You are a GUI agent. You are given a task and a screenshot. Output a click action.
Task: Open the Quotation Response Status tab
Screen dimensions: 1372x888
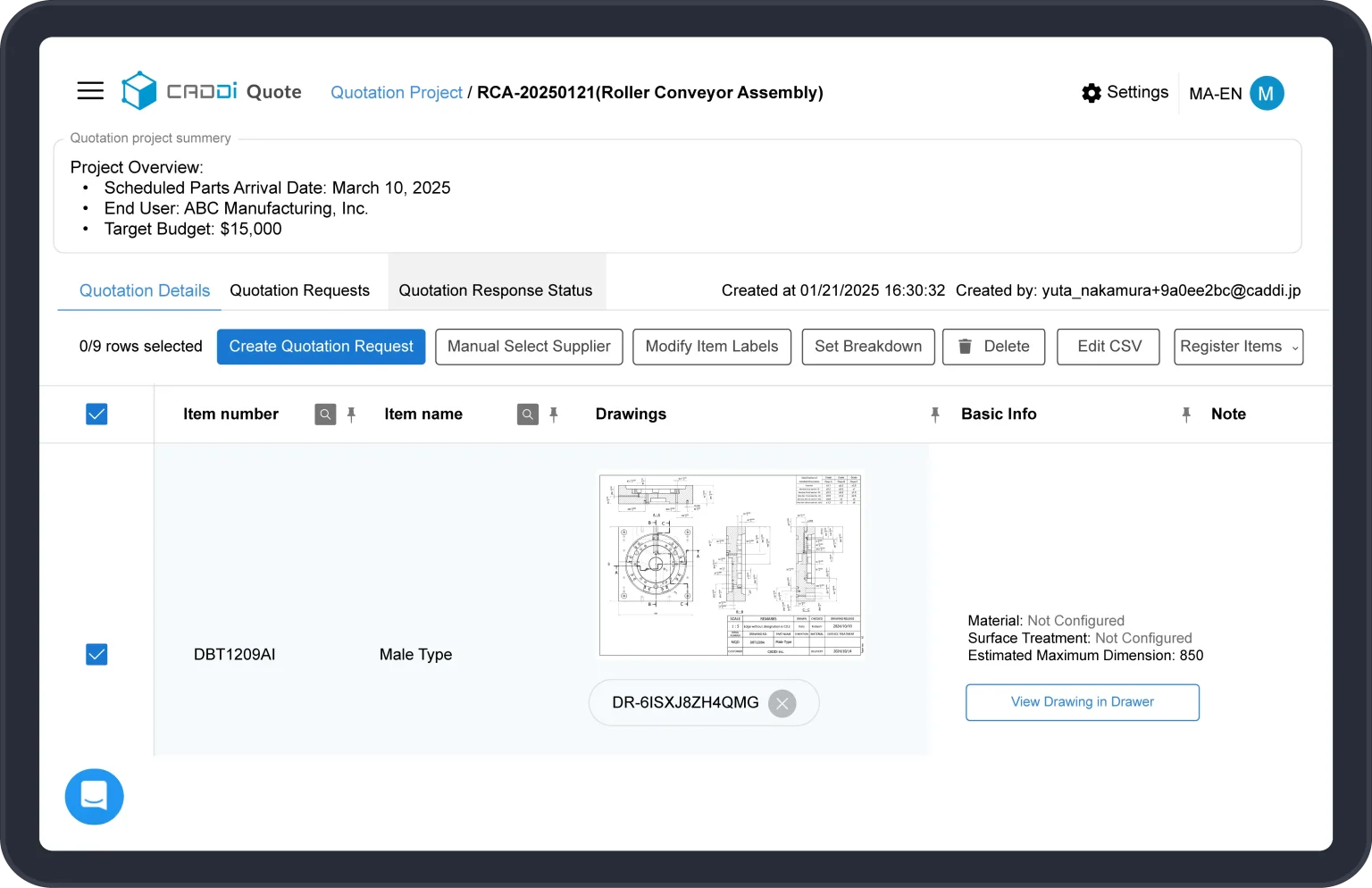496,290
